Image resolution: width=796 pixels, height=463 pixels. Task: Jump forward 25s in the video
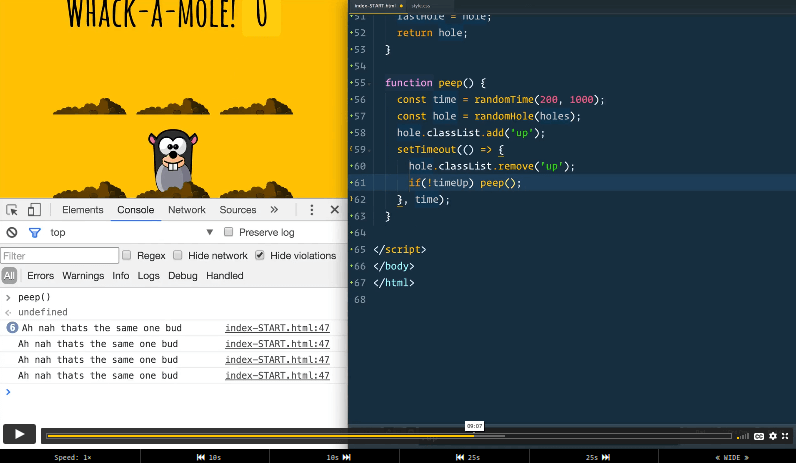pos(598,457)
